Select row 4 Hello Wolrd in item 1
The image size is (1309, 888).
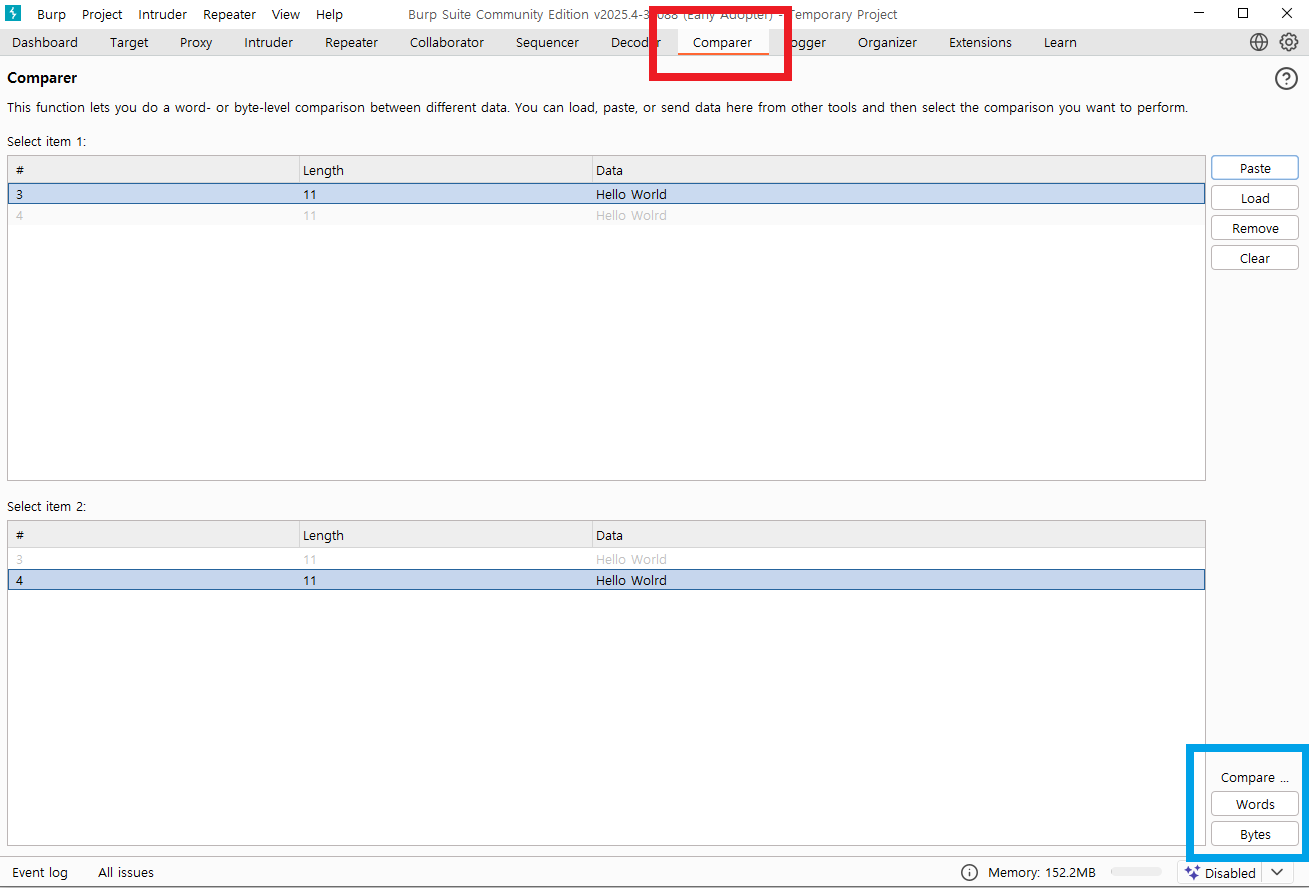click(606, 215)
